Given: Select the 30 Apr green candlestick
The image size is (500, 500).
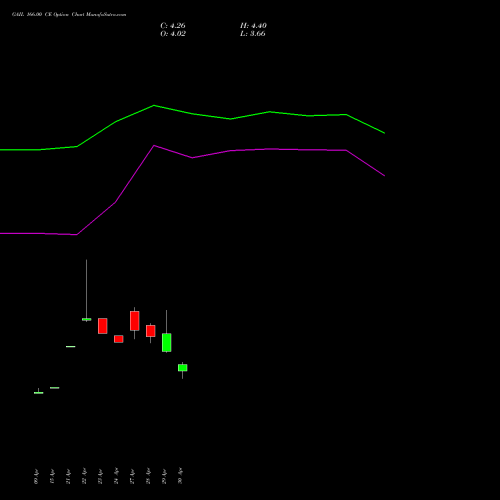Looking at the screenshot, I should 182,368.
